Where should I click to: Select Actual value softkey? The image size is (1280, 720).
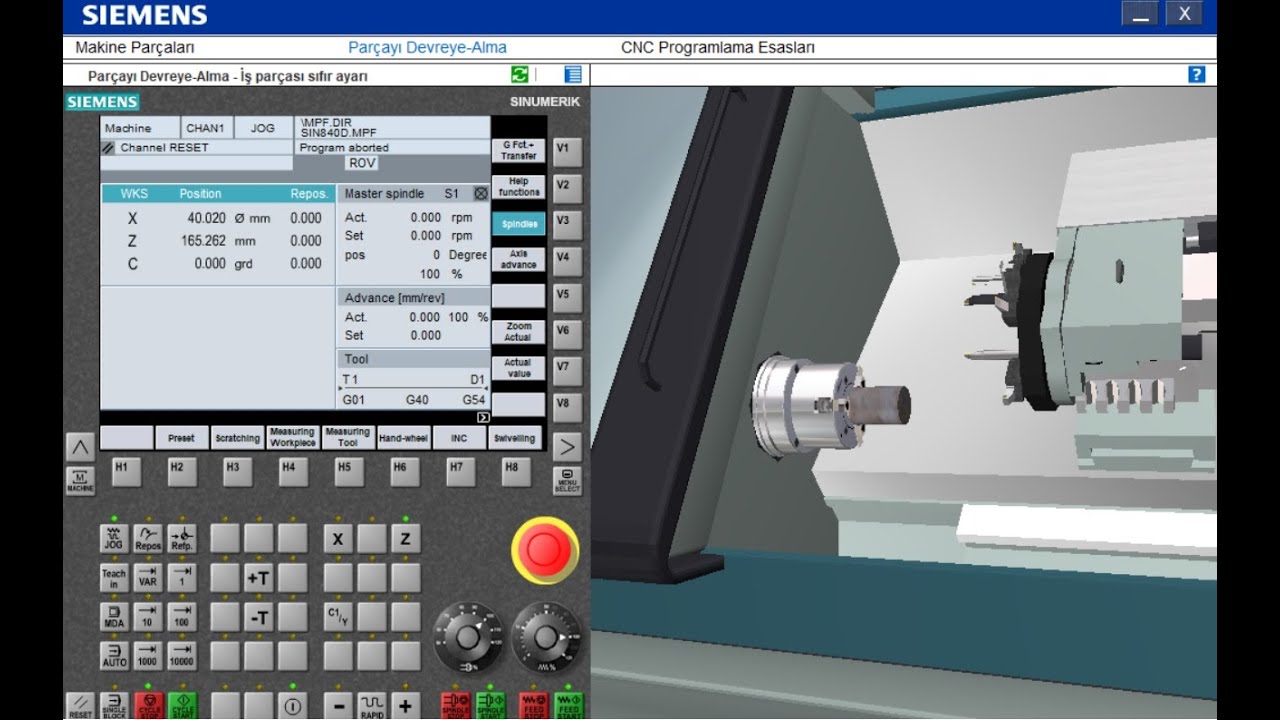pos(519,368)
